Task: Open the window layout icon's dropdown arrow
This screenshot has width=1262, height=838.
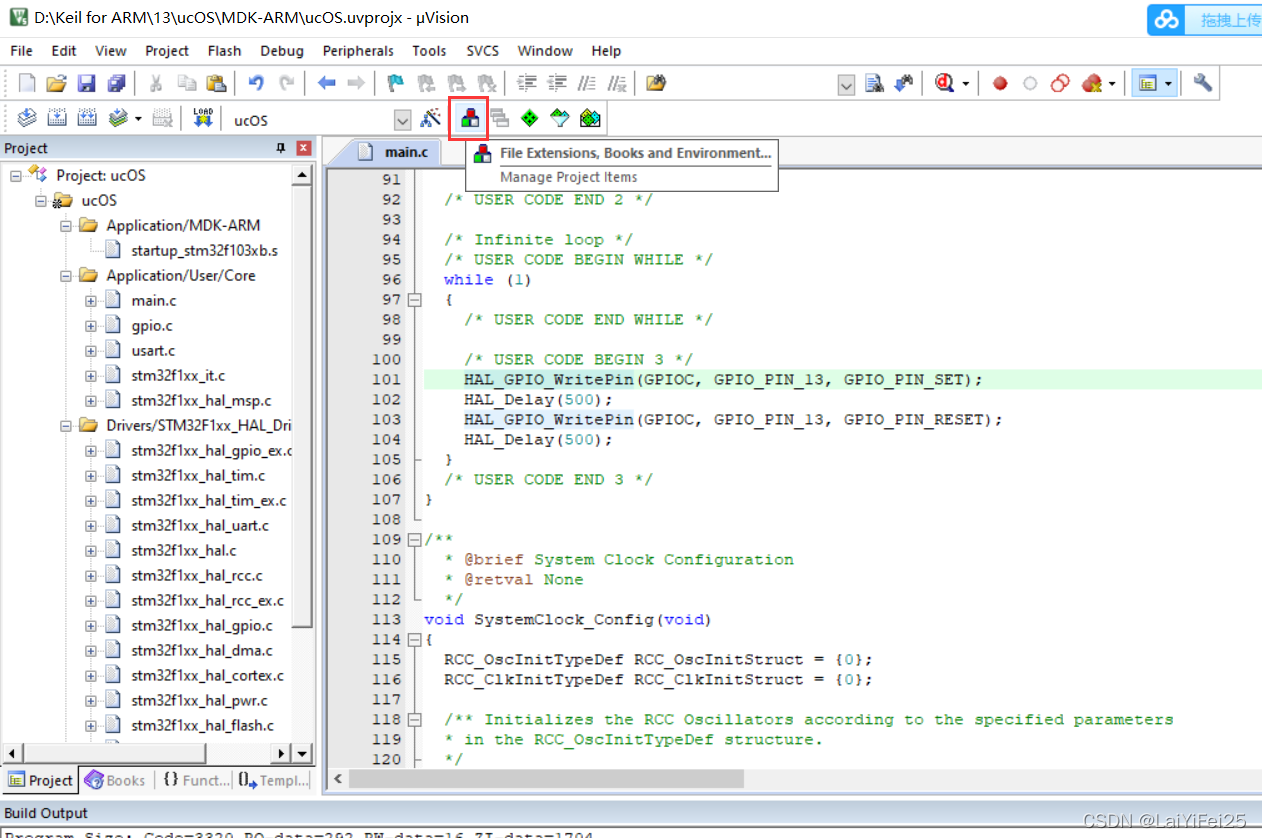Action: [1168, 84]
